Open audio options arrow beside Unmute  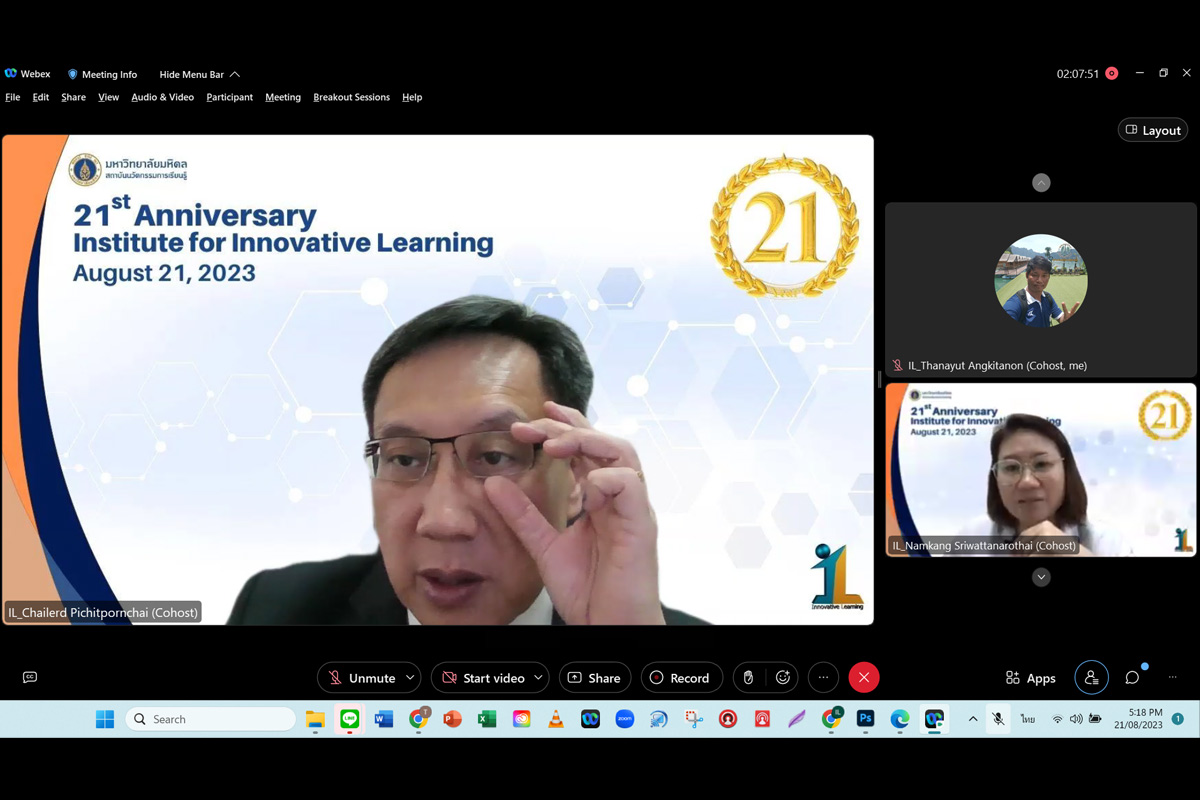click(x=410, y=678)
